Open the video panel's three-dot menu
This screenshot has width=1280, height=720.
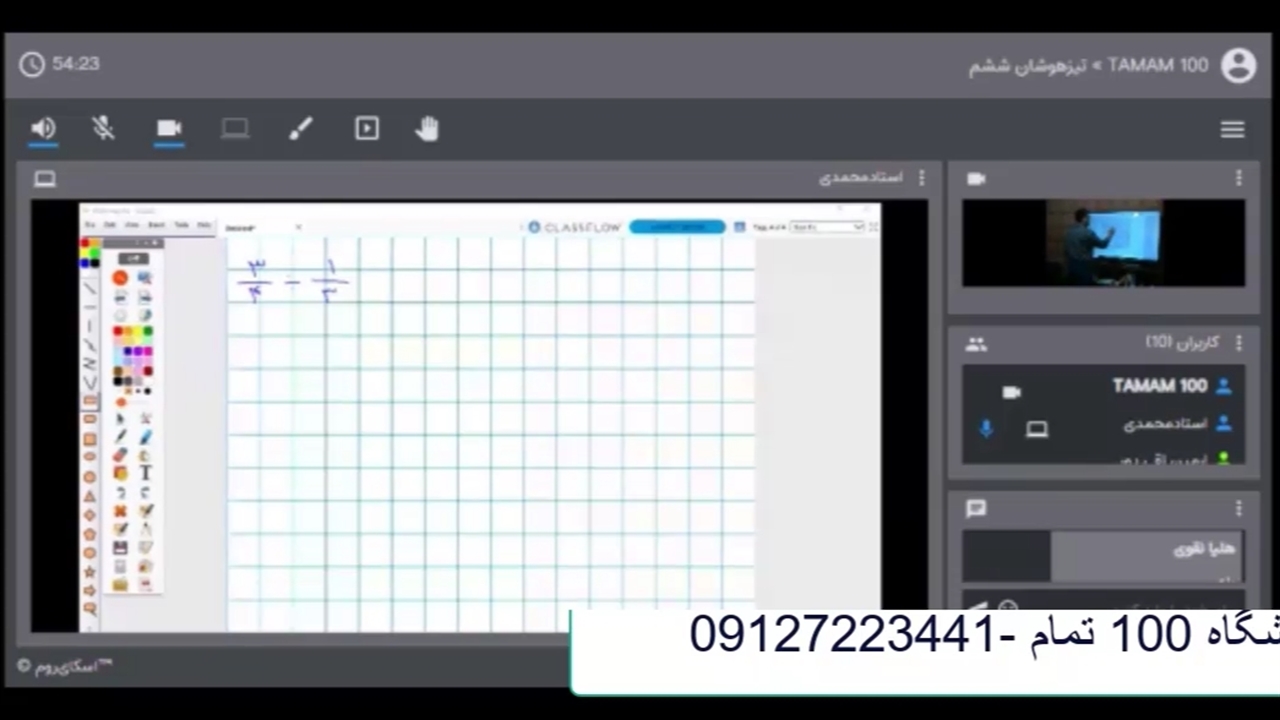1238,178
